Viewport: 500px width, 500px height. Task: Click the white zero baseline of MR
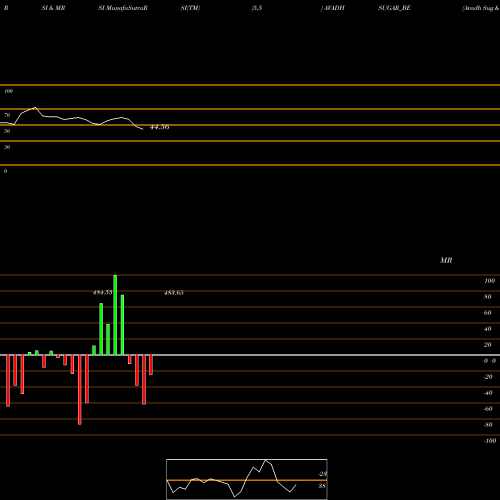(x=250, y=355)
